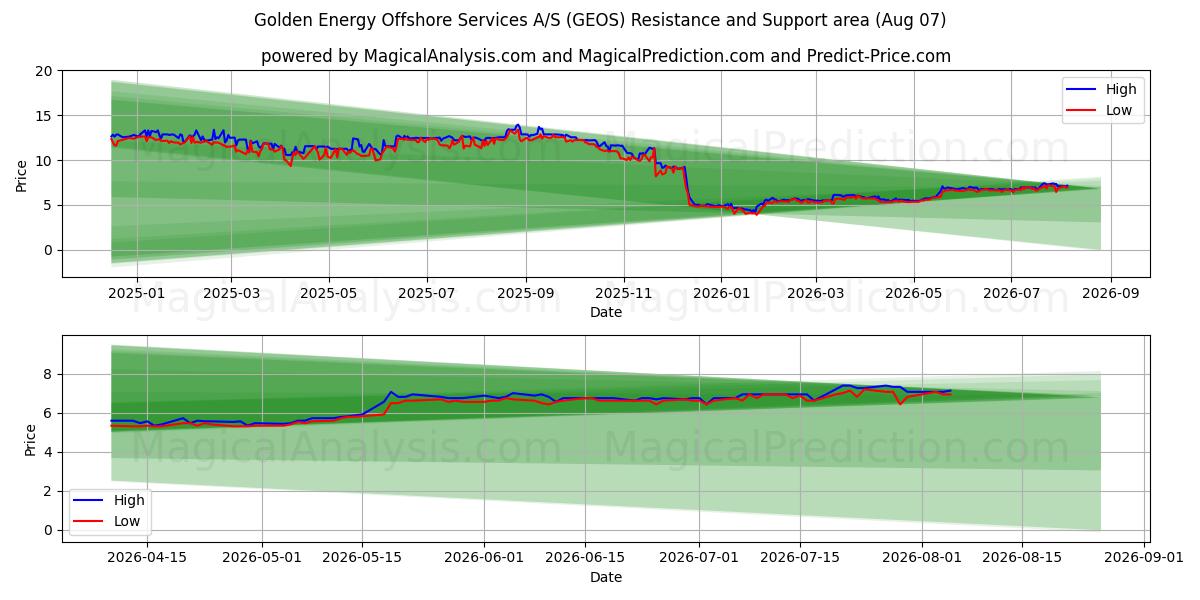Image resolution: width=1200 pixels, height=600 pixels.
Task: Click the '10' price tick on the upper chart
Action: point(43,161)
